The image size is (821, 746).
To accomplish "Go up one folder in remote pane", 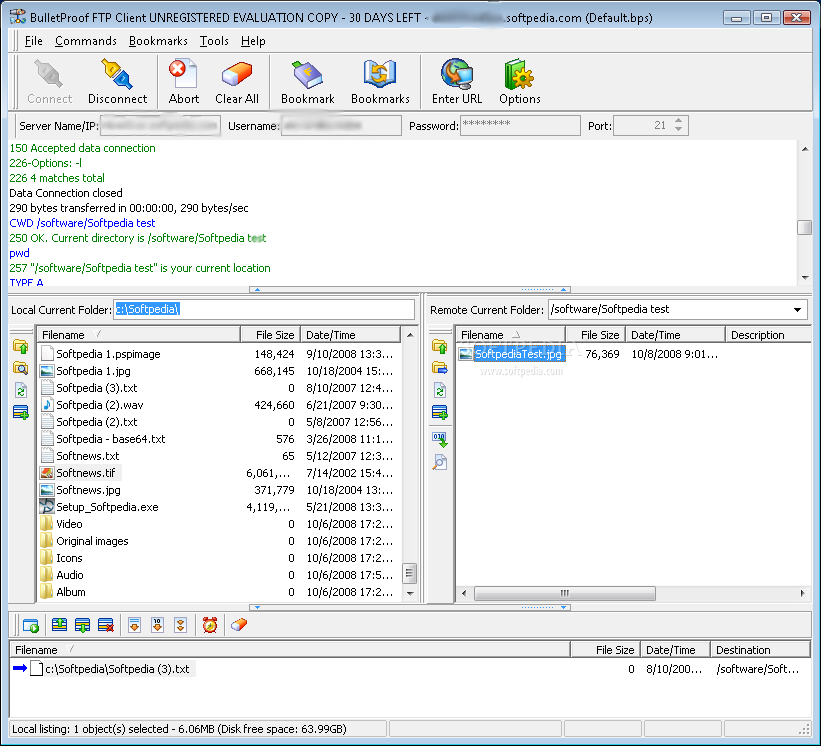I will point(440,347).
